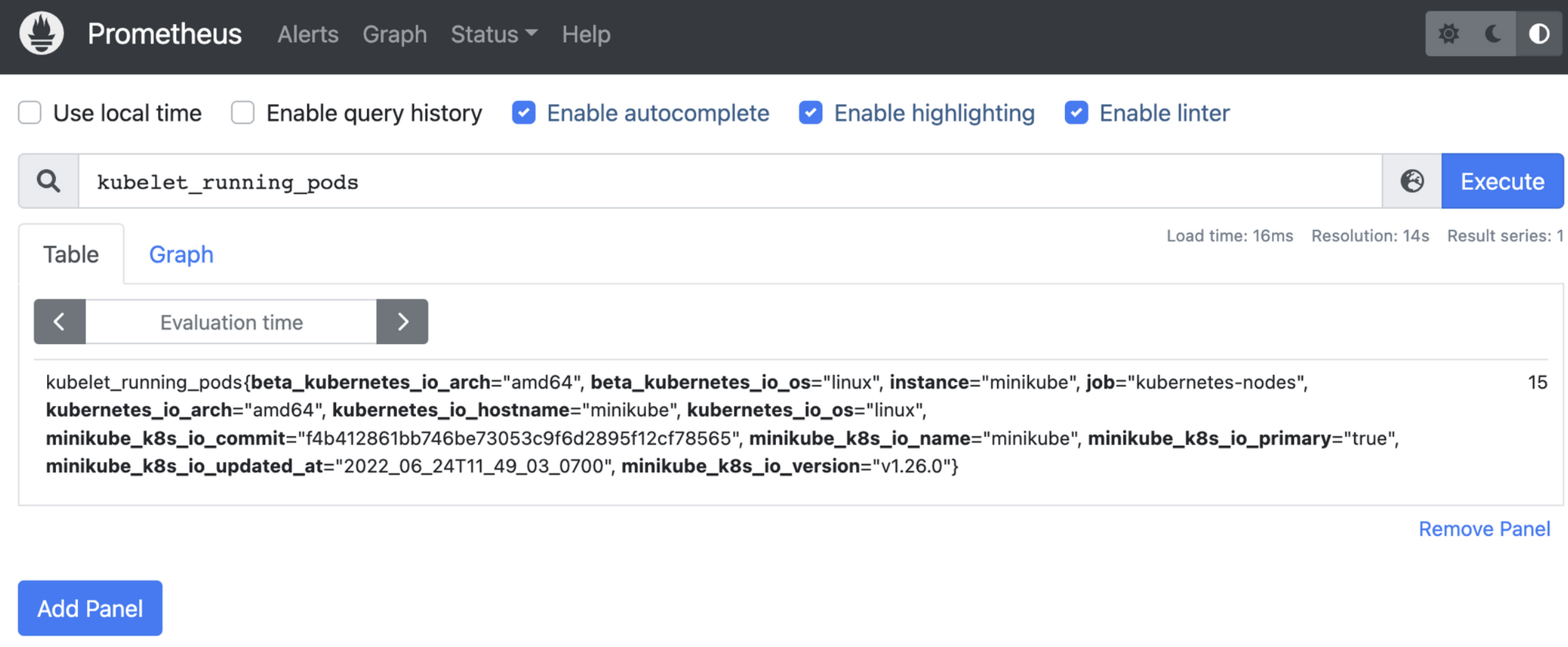Click the Add Panel button
The width and height of the screenshot is (1568, 647).
pos(90,608)
